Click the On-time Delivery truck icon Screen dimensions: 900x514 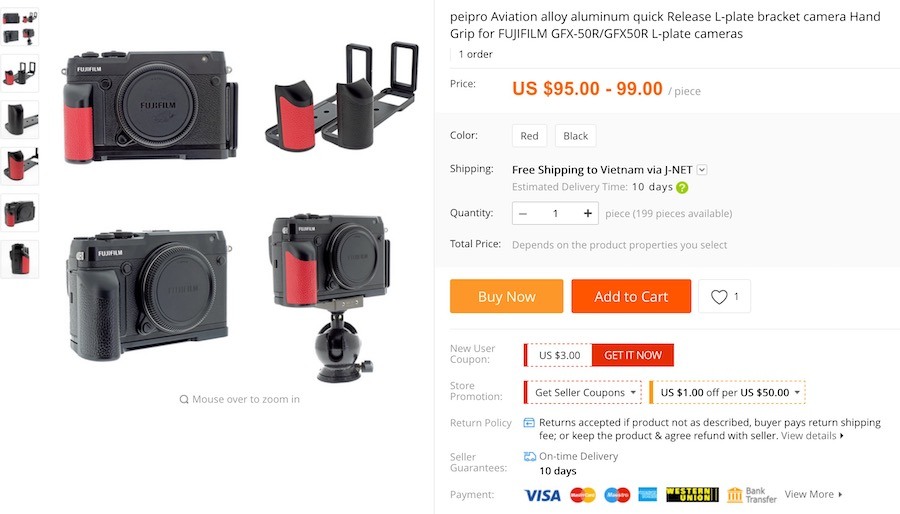click(x=530, y=457)
